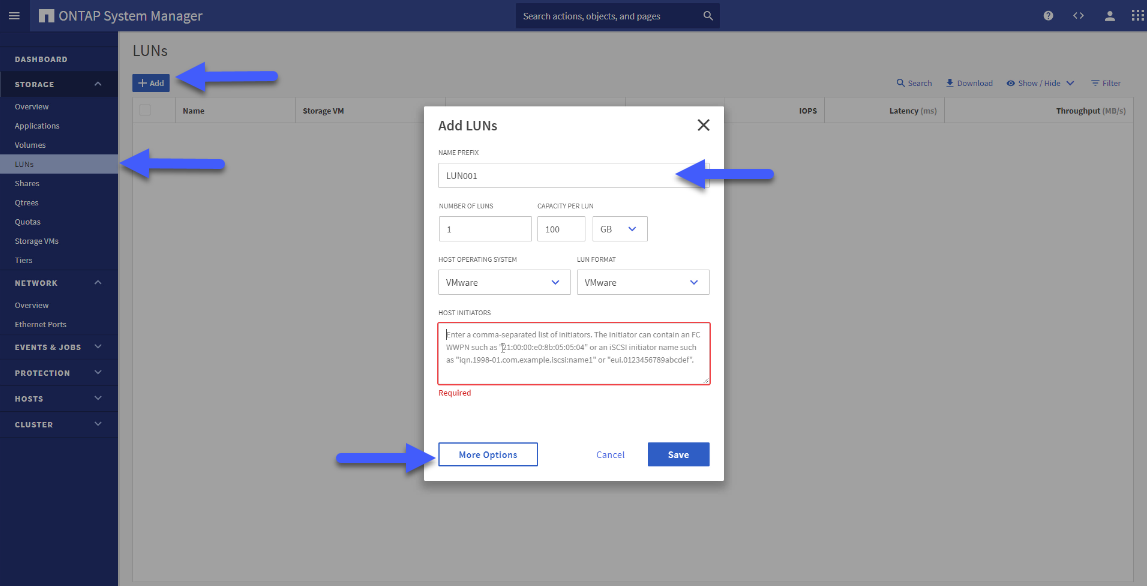1147x586 pixels.
Task: Open the API code brackets icon
Action: click(x=1078, y=15)
